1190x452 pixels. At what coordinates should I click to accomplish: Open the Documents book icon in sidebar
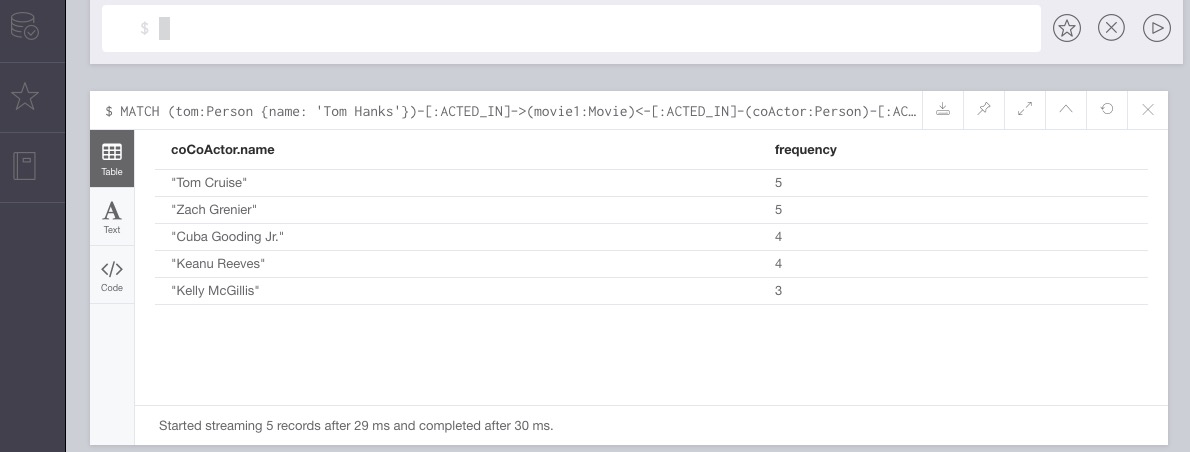pos(25,165)
